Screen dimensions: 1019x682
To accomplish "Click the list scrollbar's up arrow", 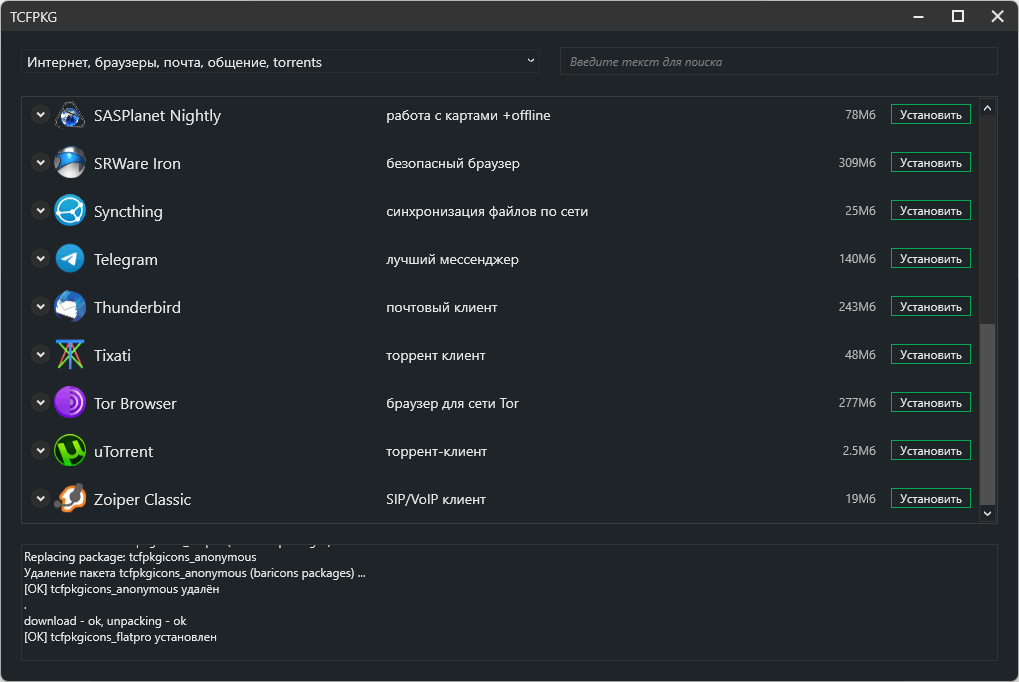I will [x=987, y=108].
